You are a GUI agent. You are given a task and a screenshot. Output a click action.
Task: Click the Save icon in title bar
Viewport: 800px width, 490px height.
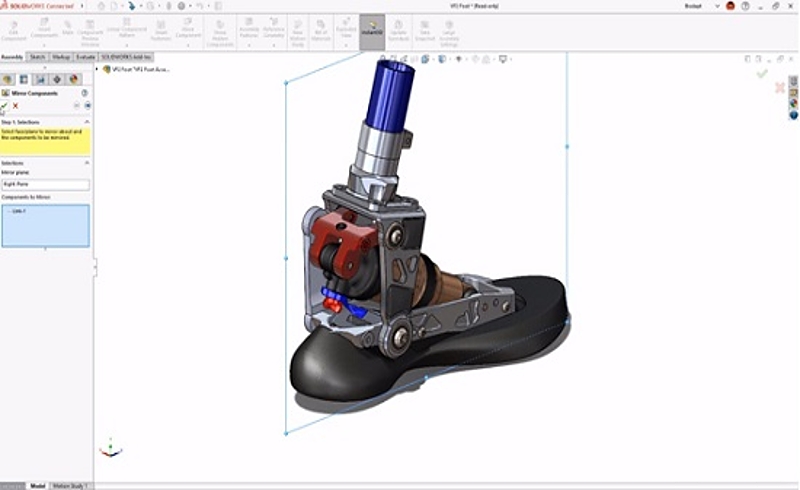[151, 6]
